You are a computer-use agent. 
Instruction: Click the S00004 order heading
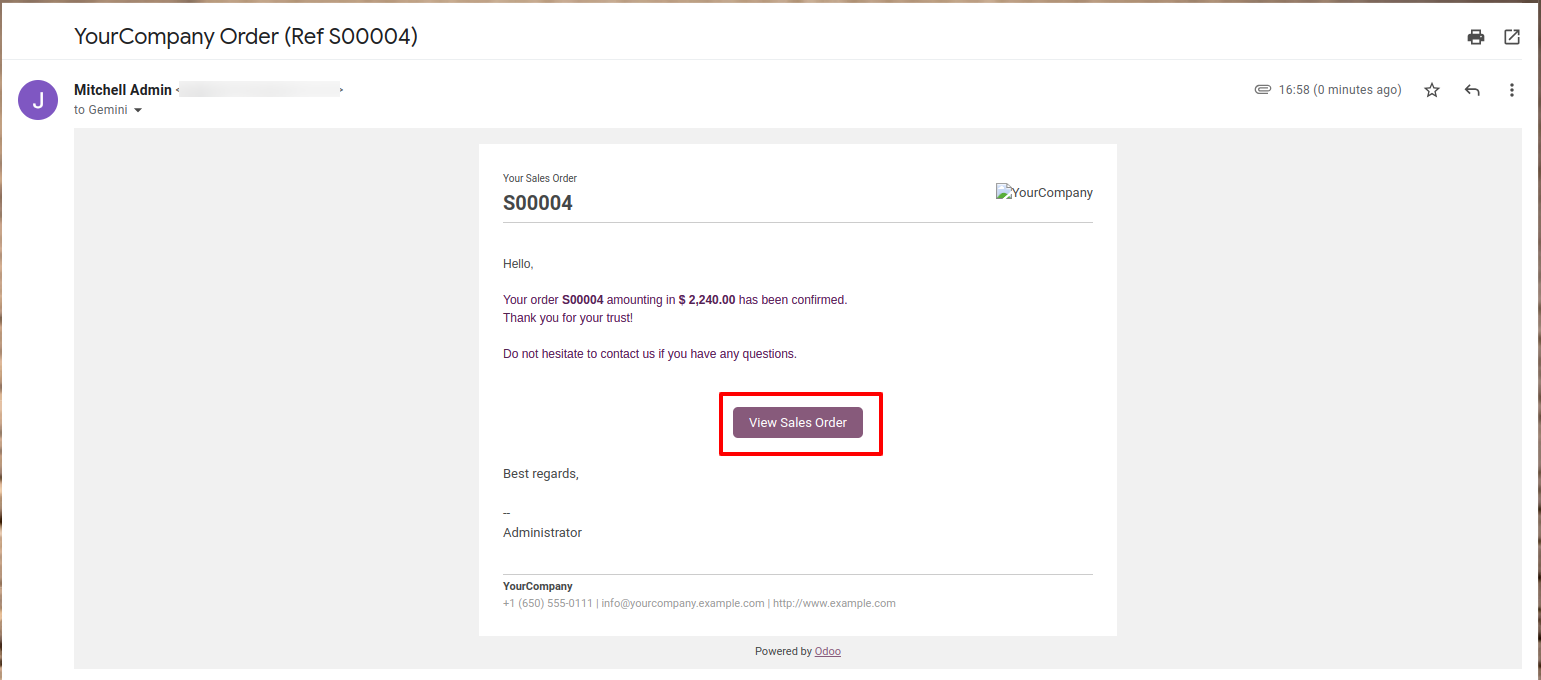tap(538, 203)
